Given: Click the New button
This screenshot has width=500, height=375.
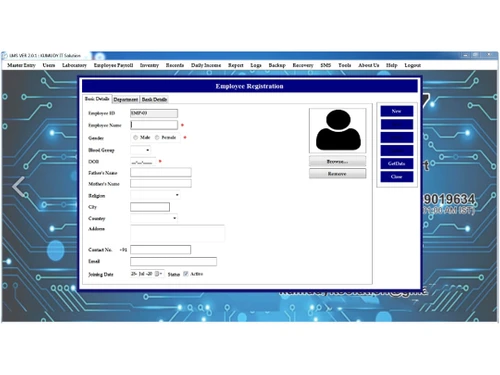Looking at the screenshot, I should [397, 111].
